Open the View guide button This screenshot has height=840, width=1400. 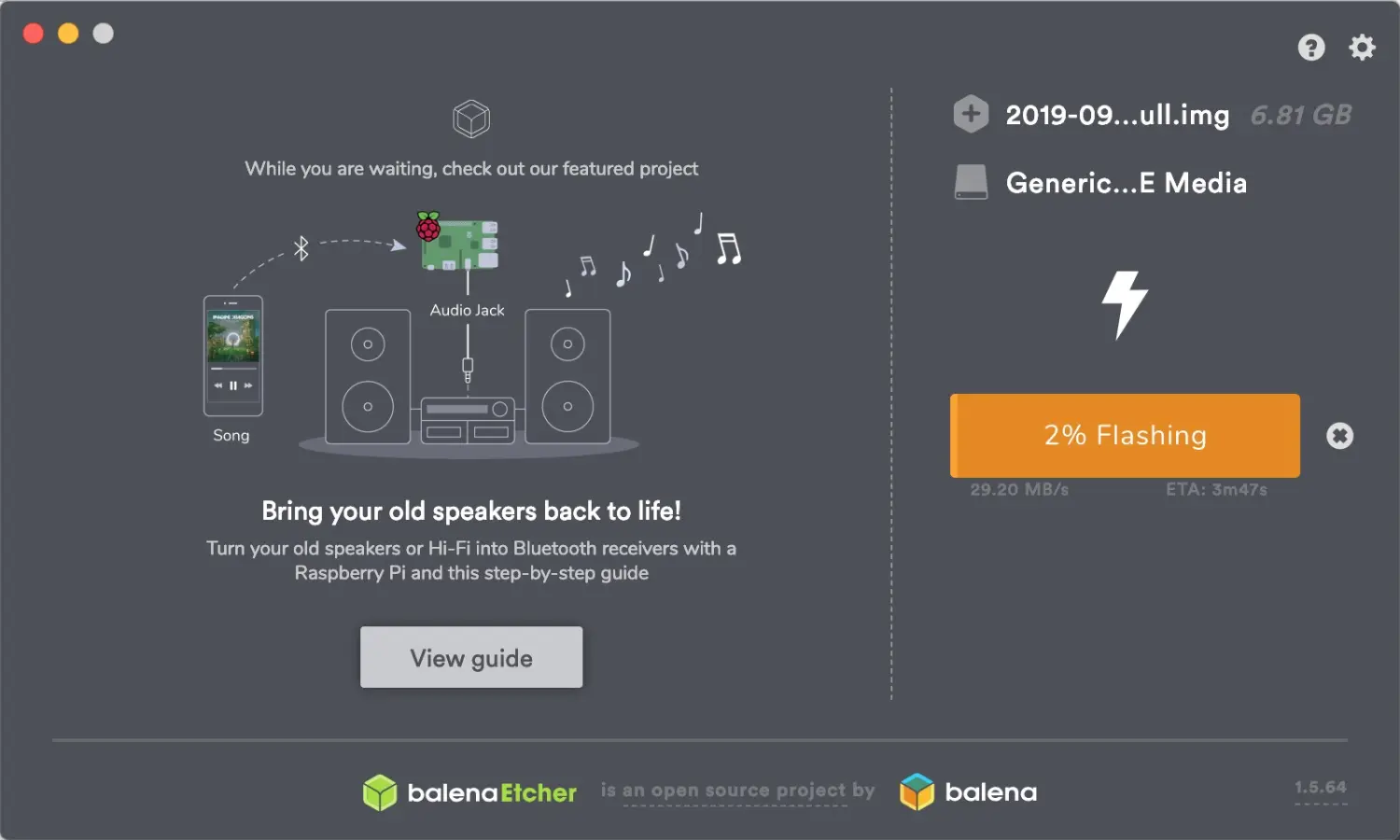click(471, 657)
